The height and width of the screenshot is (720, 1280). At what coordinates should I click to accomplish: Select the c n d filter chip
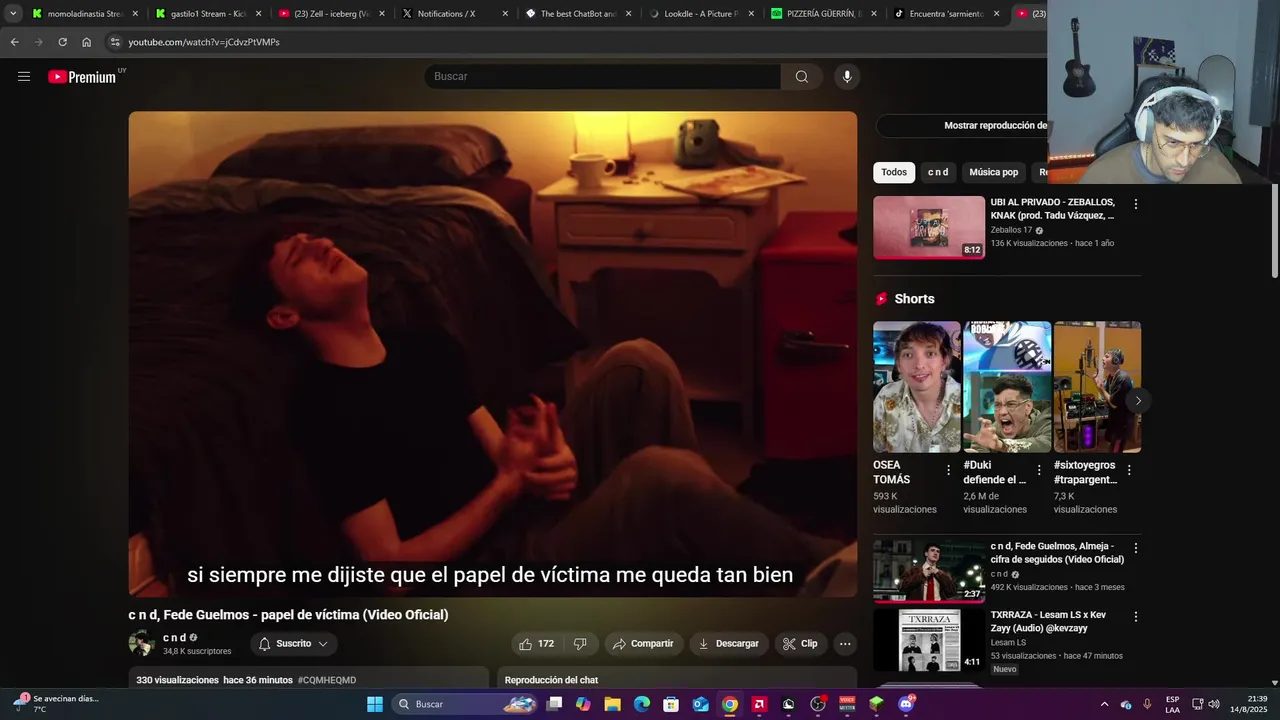[938, 172]
